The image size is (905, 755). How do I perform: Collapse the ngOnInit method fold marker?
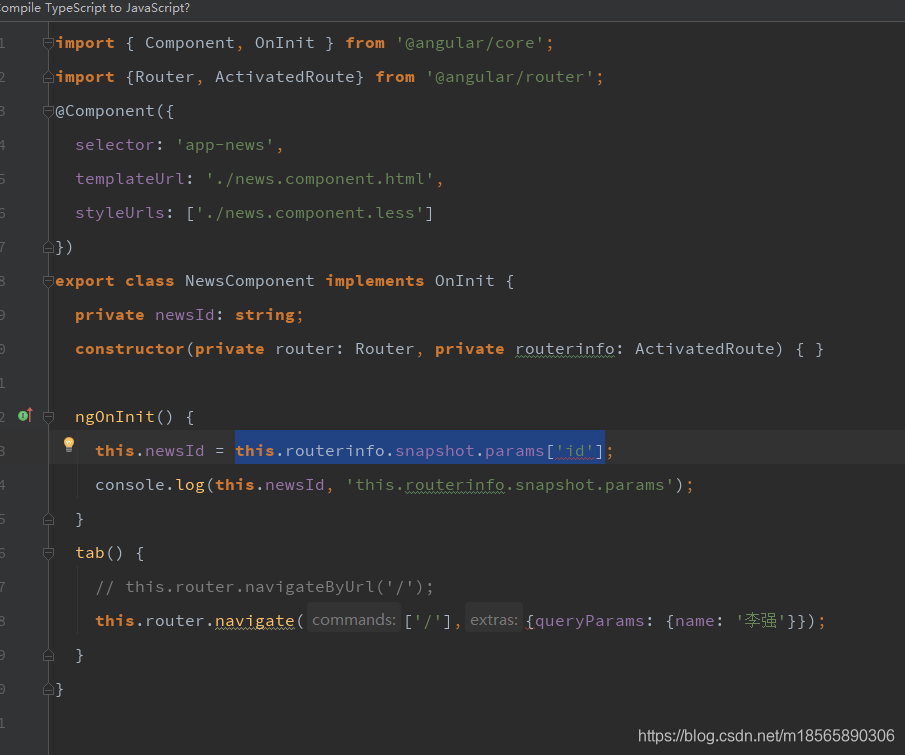(48, 417)
